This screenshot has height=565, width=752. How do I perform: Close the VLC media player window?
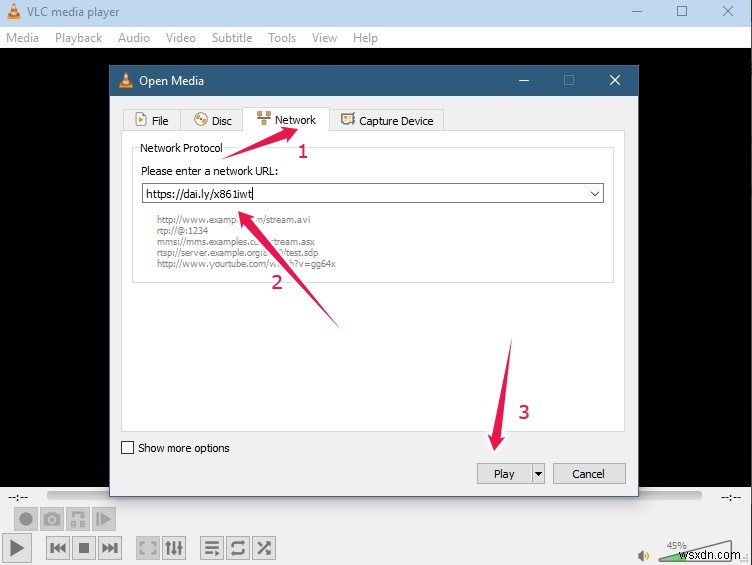[x=728, y=11]
